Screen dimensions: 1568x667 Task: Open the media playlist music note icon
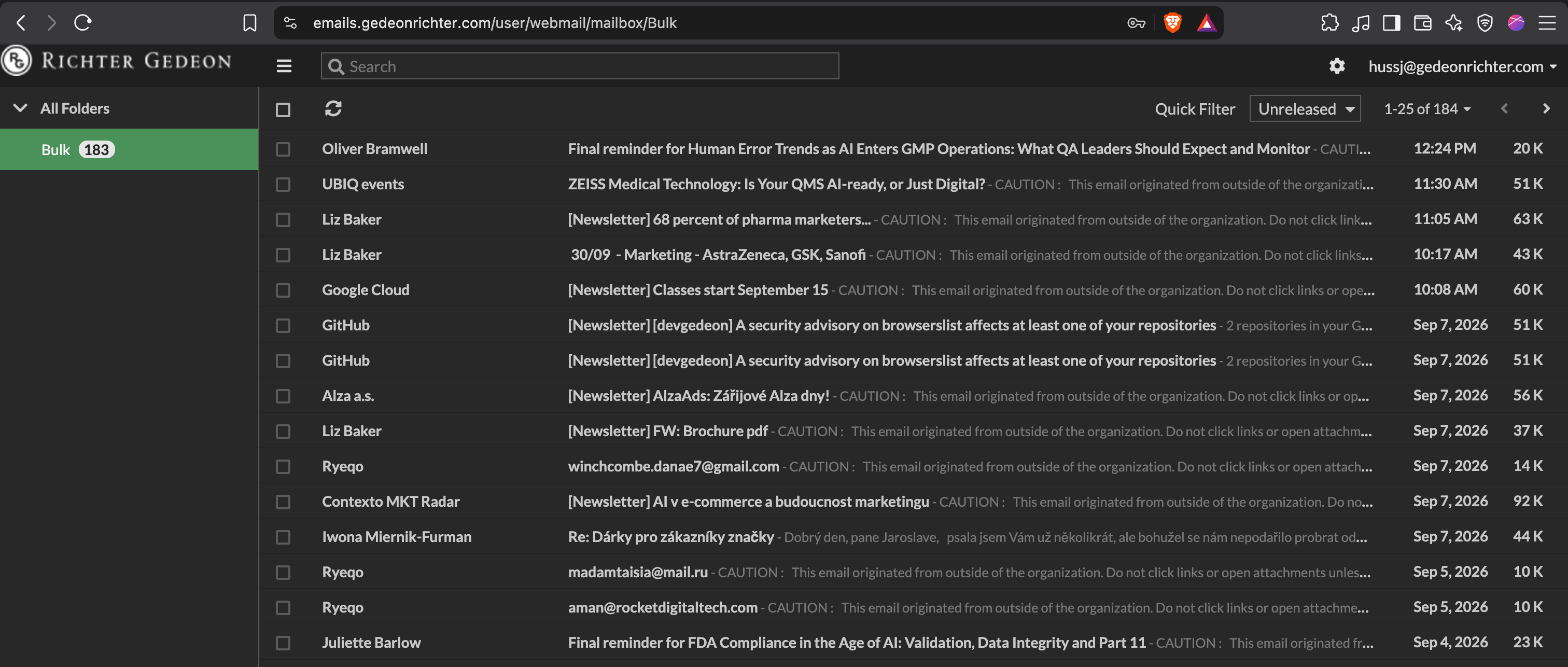1361,23
